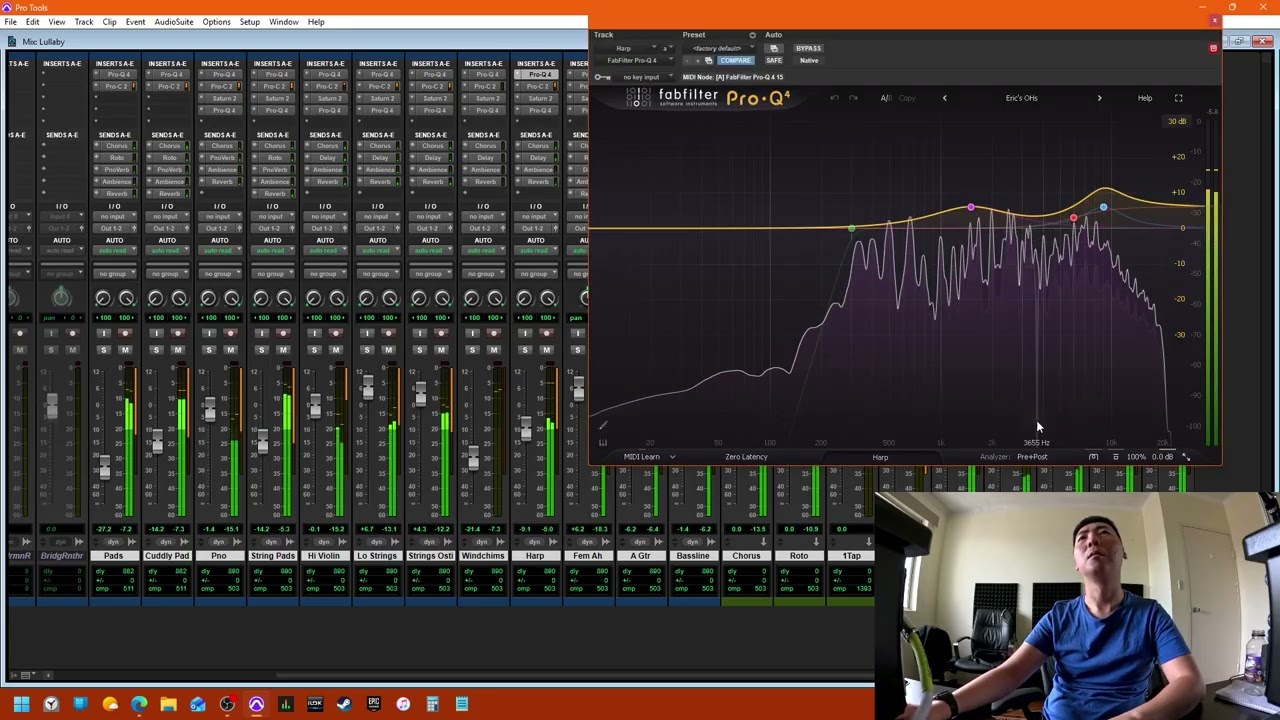
Task: Open the insert position 'a' dropdown
Action: click(669, 48)
